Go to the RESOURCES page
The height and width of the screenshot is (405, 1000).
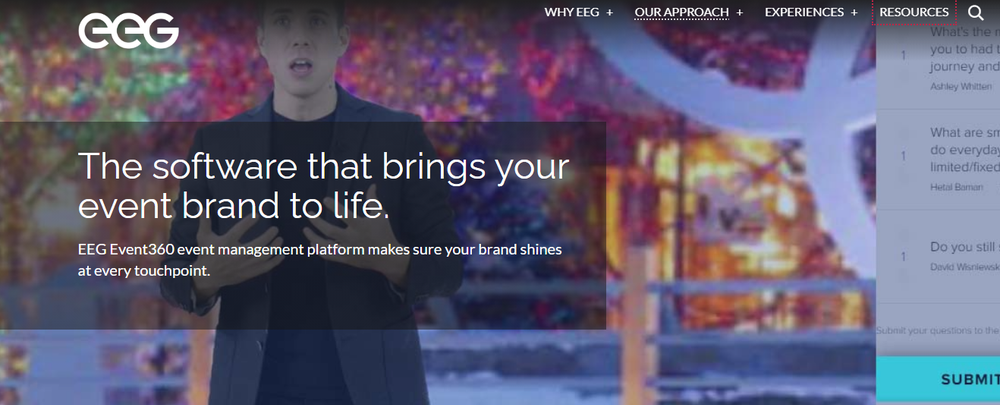(x=914, y=12)
